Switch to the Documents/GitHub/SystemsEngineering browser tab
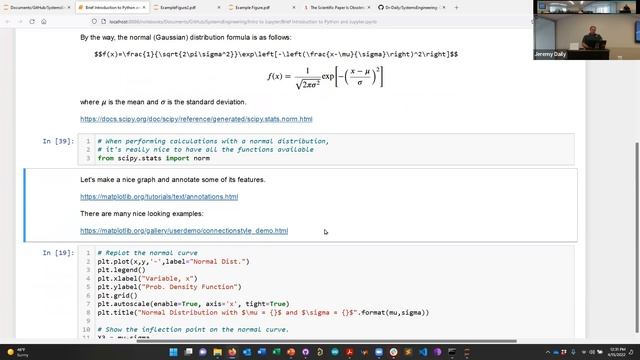The height and width of the screenshot is (360, 640). (36, 7)
